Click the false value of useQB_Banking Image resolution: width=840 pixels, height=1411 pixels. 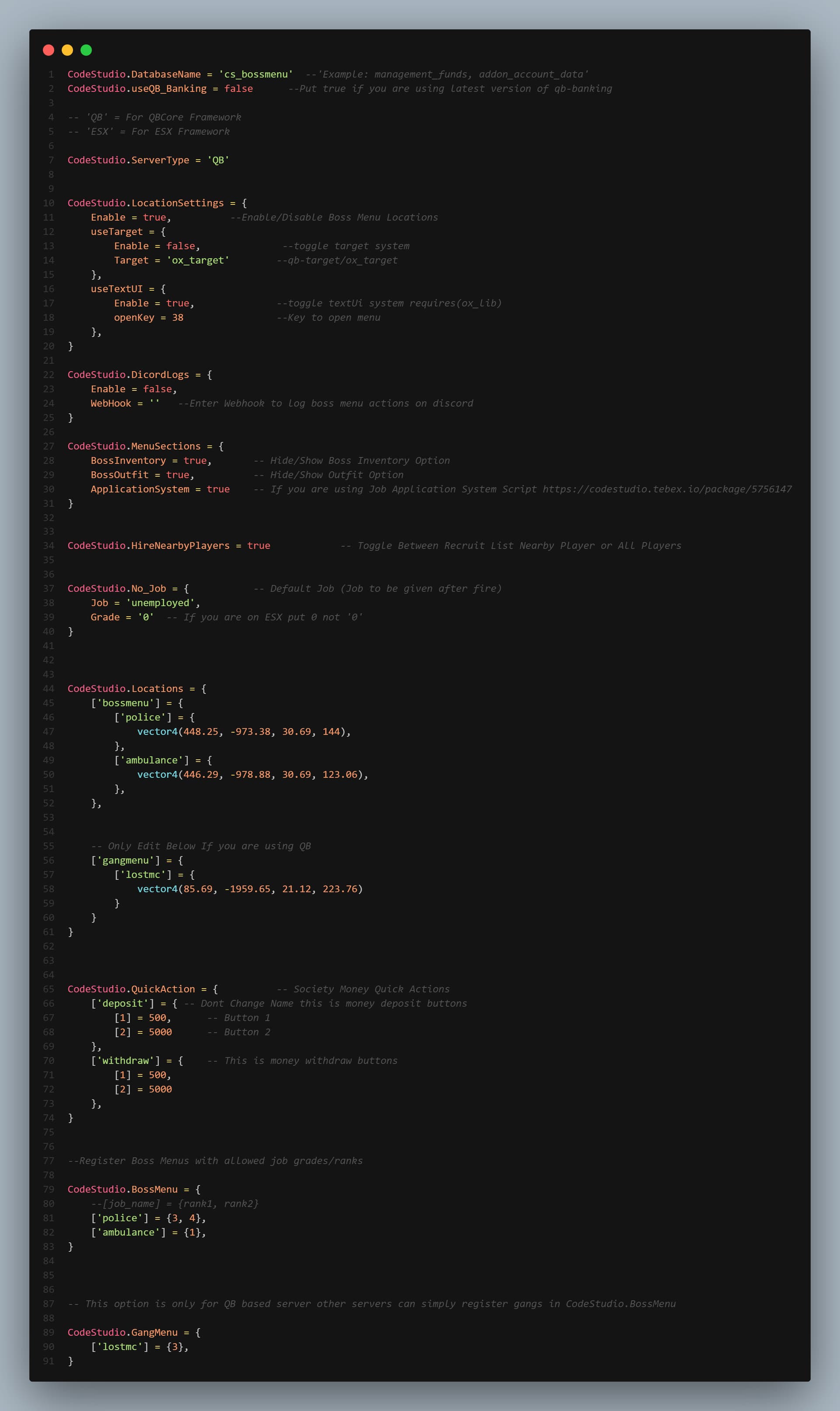[x=238, y=88]
